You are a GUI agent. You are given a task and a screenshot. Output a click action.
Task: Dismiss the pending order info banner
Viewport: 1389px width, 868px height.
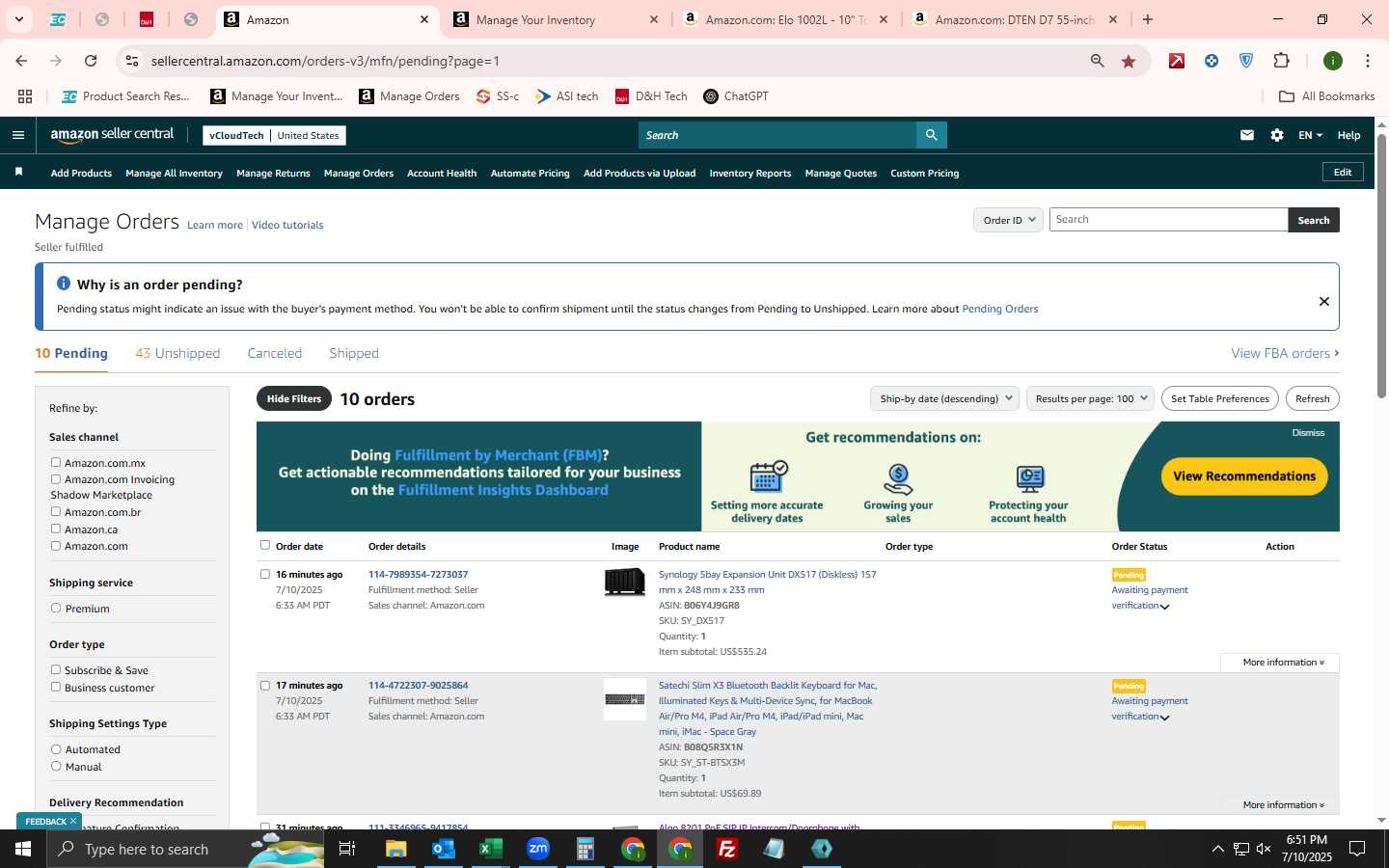(x=1324, y=301)
